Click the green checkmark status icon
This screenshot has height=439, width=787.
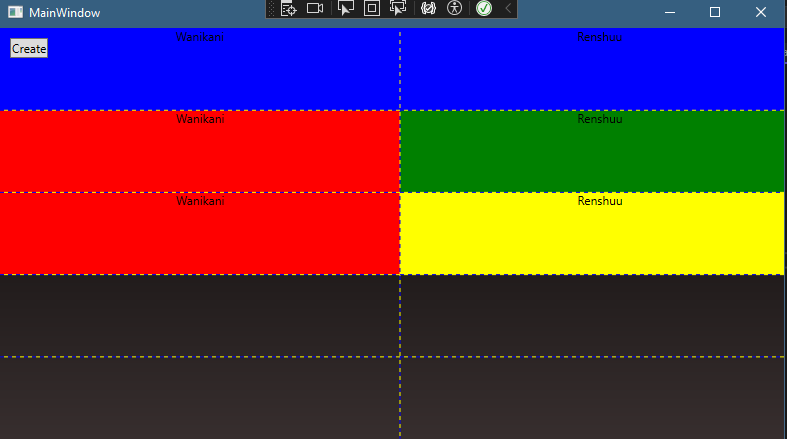[x=484, y=9]
